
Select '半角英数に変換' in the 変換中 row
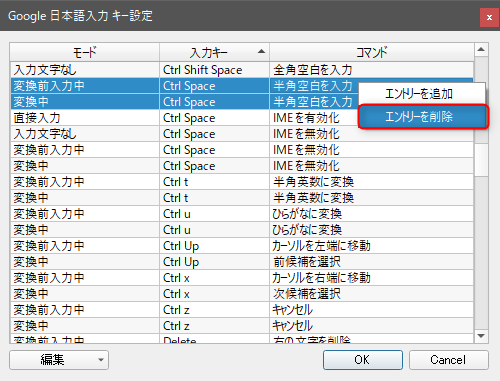tap(371, 198)
